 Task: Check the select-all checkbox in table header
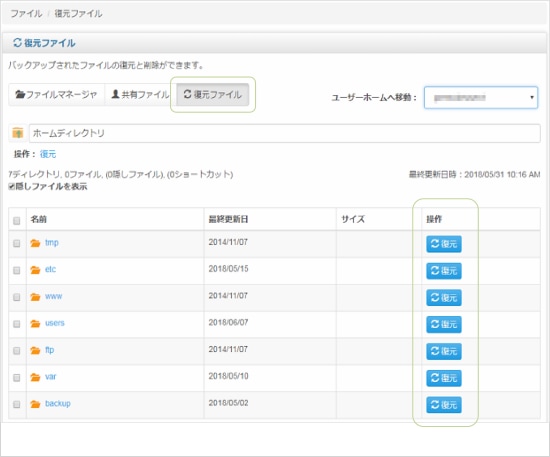coord(16,221)
